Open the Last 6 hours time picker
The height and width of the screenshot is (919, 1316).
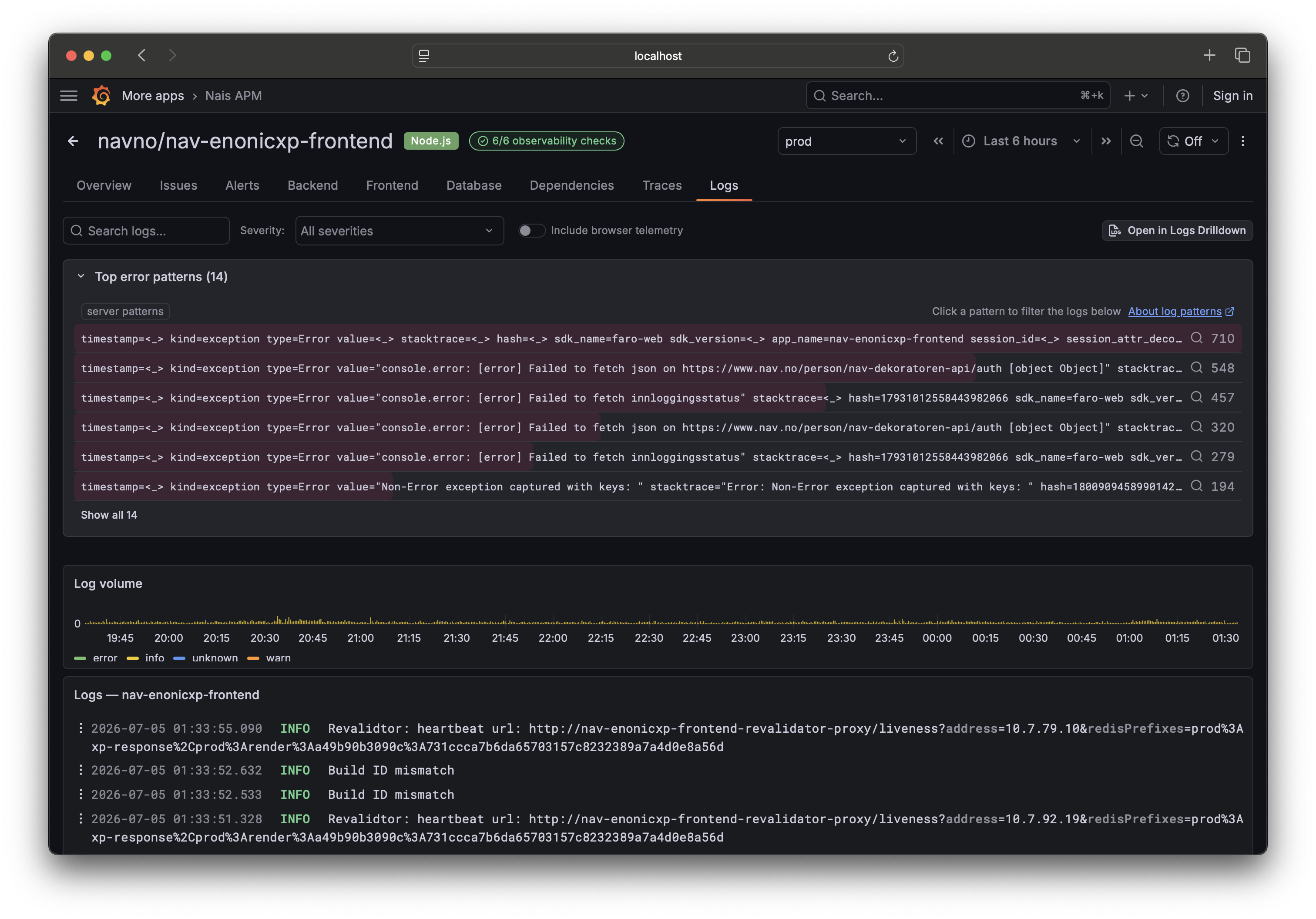[x=1021, y=141]
